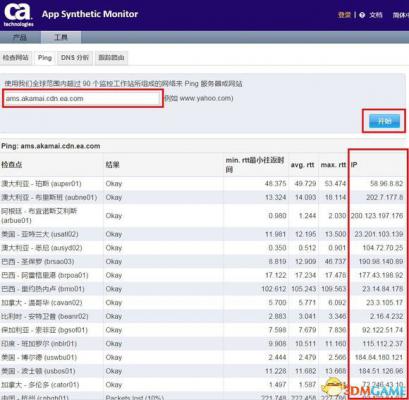
Task: Click the help question mark icon
Action: [362, 15]
